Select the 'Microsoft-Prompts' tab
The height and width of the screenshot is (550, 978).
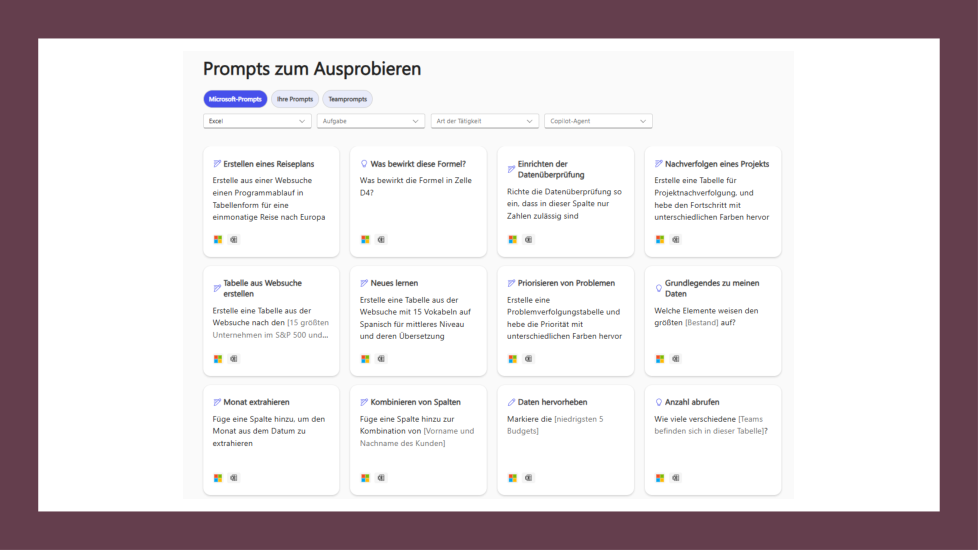click(235, 99)
